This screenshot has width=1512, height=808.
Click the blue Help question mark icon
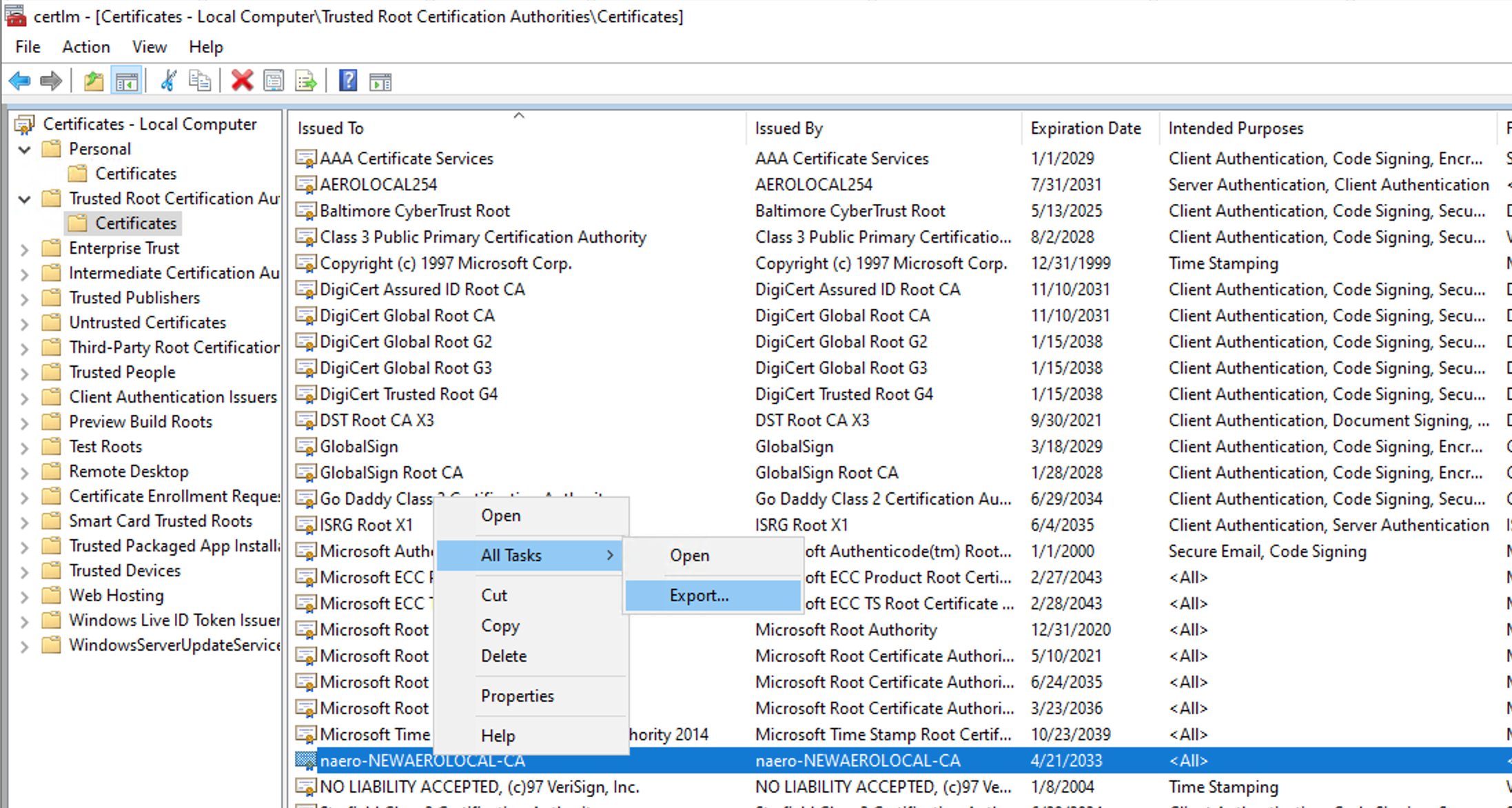coord(348,81)
